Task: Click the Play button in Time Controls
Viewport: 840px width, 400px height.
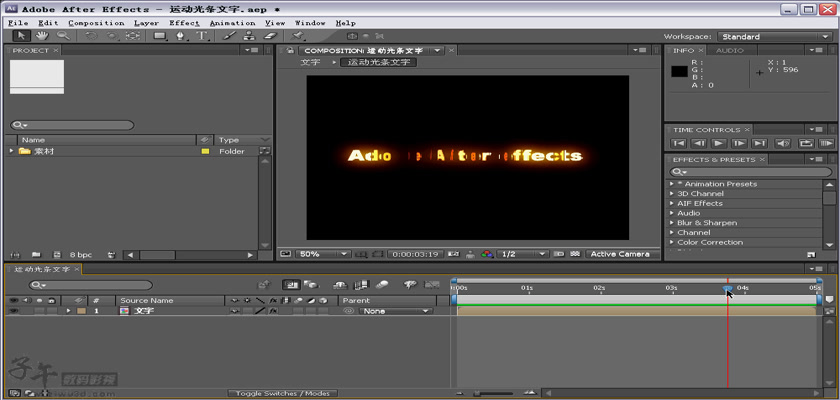Action: (719, 143)
